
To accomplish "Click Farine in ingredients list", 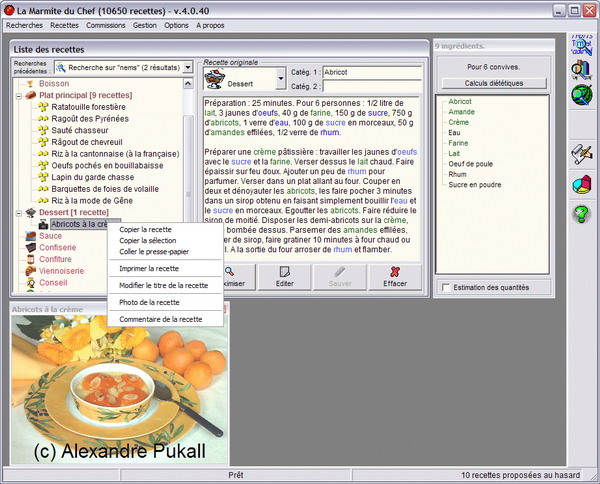I will pyautogui.click(x=458, y=143).
